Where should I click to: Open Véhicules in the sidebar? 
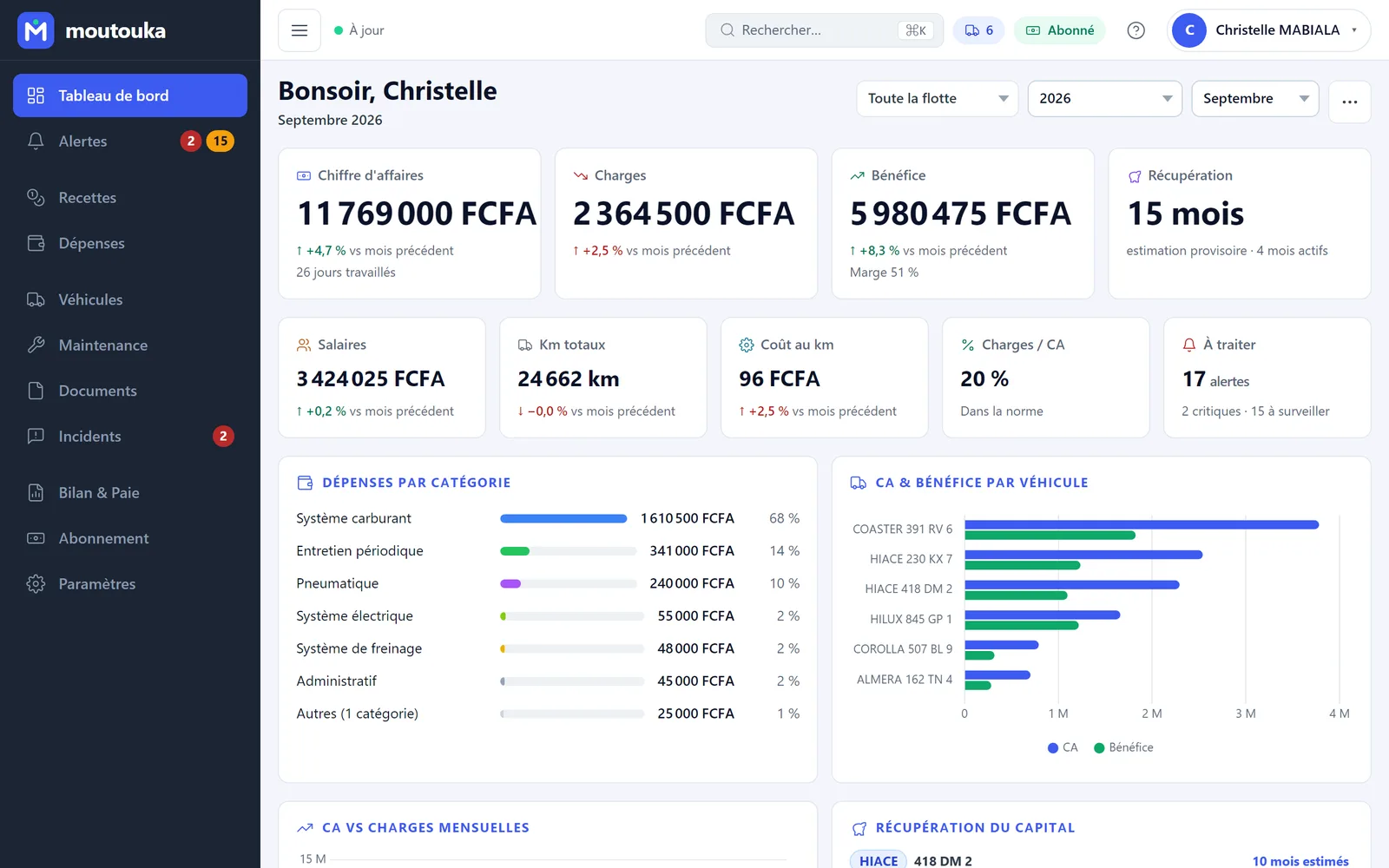pyautogui.click(x=130, y=299)
